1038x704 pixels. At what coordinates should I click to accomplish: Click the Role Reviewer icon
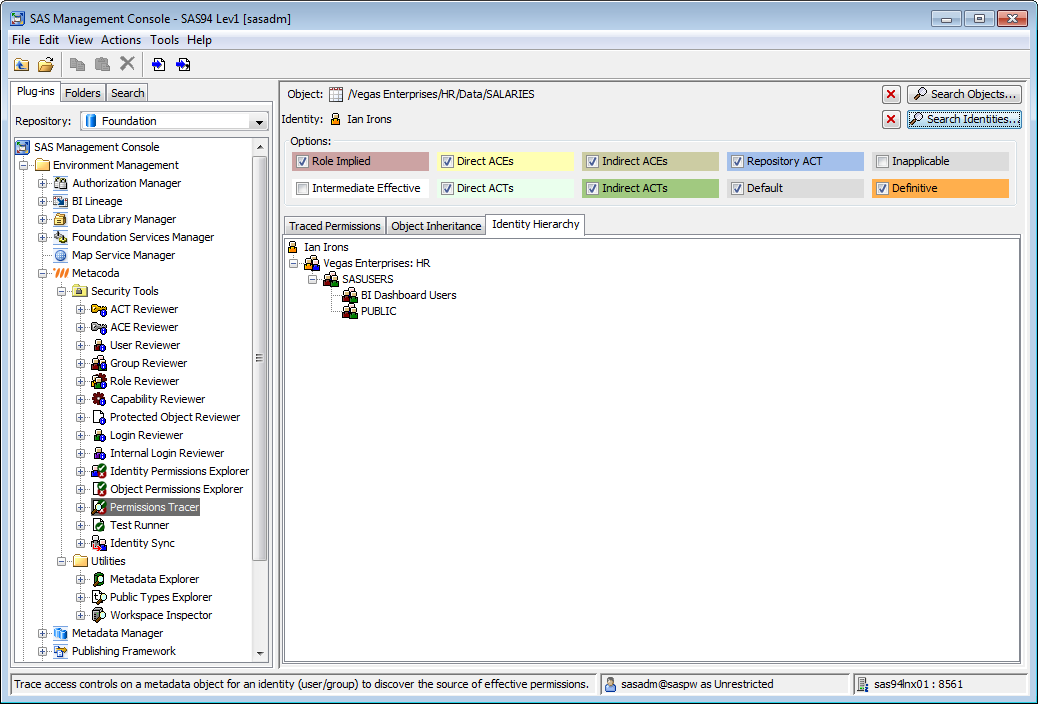coord(99,381)
